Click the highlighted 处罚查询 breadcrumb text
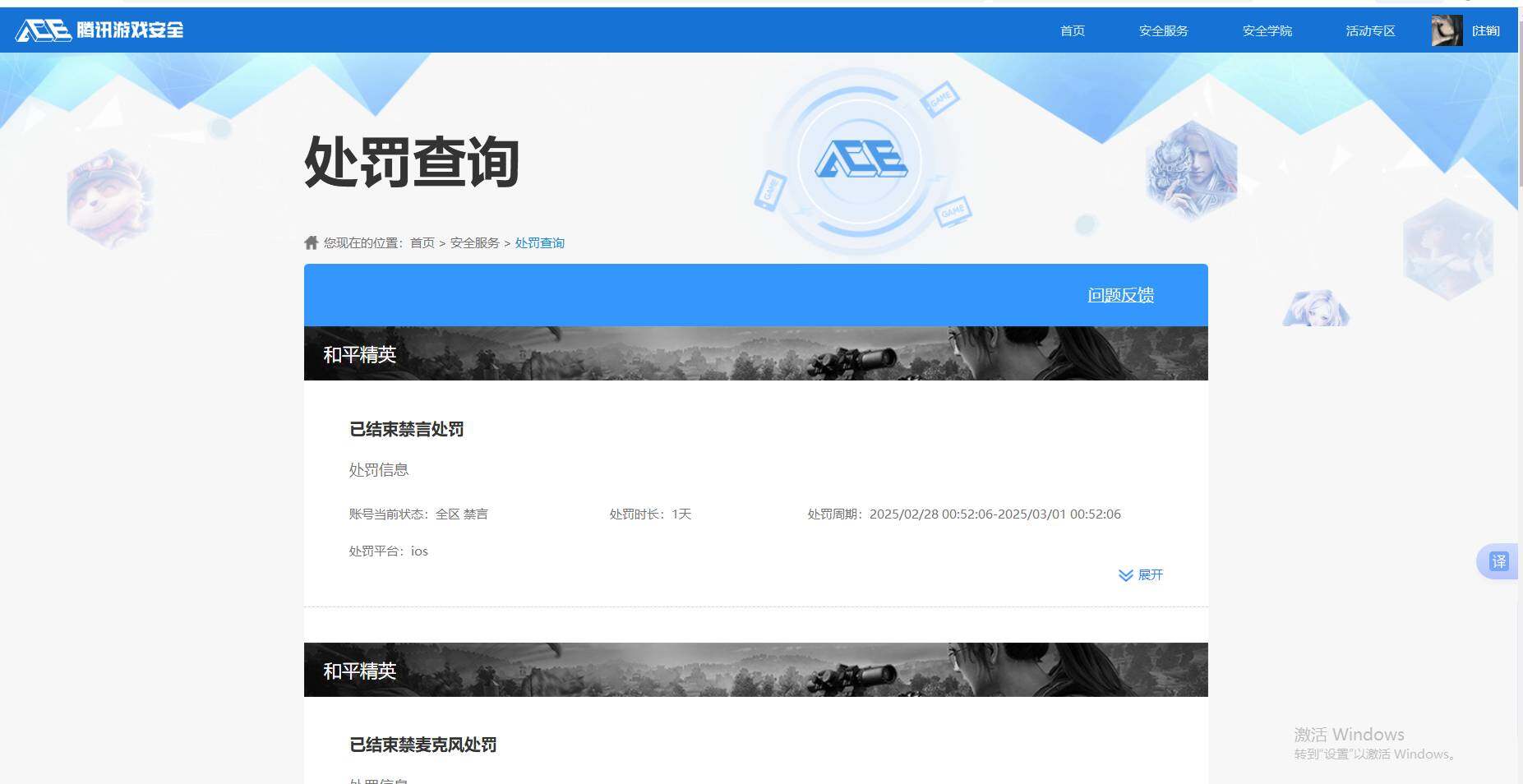1523x784 pixels. (x=539, y=242)
